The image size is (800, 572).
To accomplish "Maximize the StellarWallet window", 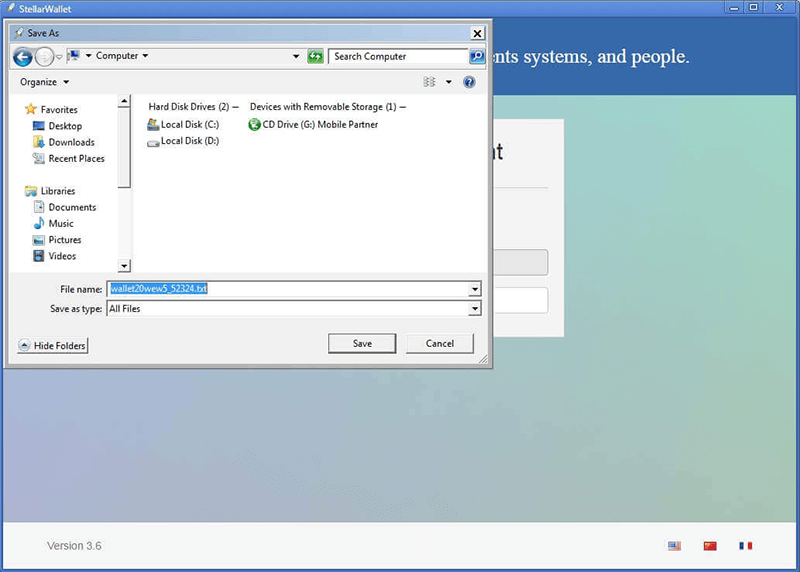I will 754,7.
